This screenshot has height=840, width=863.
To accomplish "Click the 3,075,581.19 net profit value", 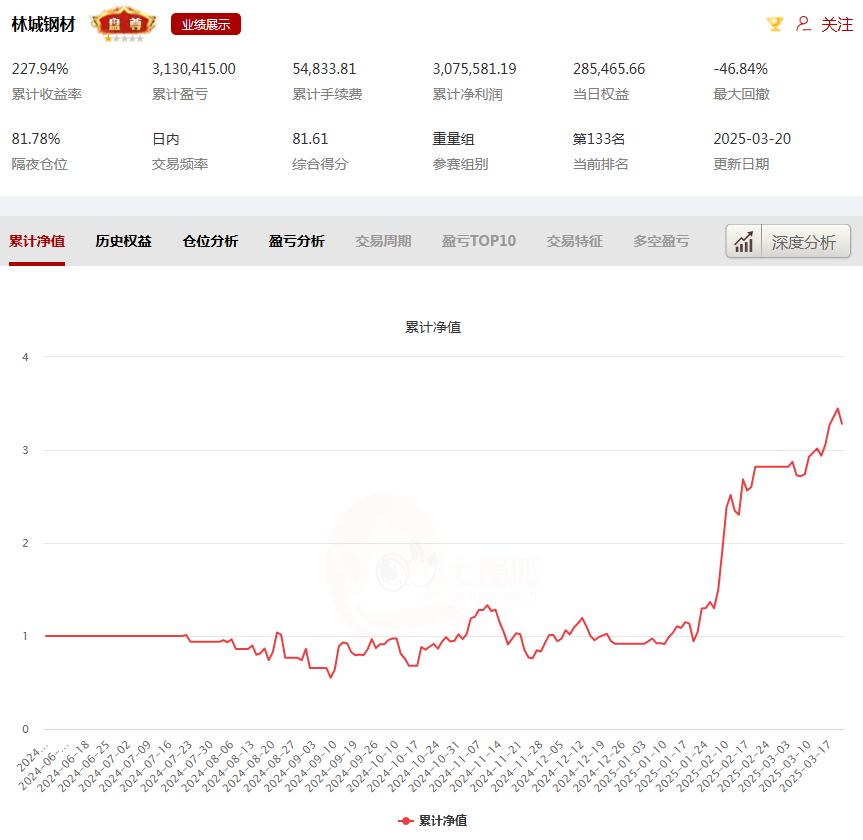I will (x=474, y=69).
